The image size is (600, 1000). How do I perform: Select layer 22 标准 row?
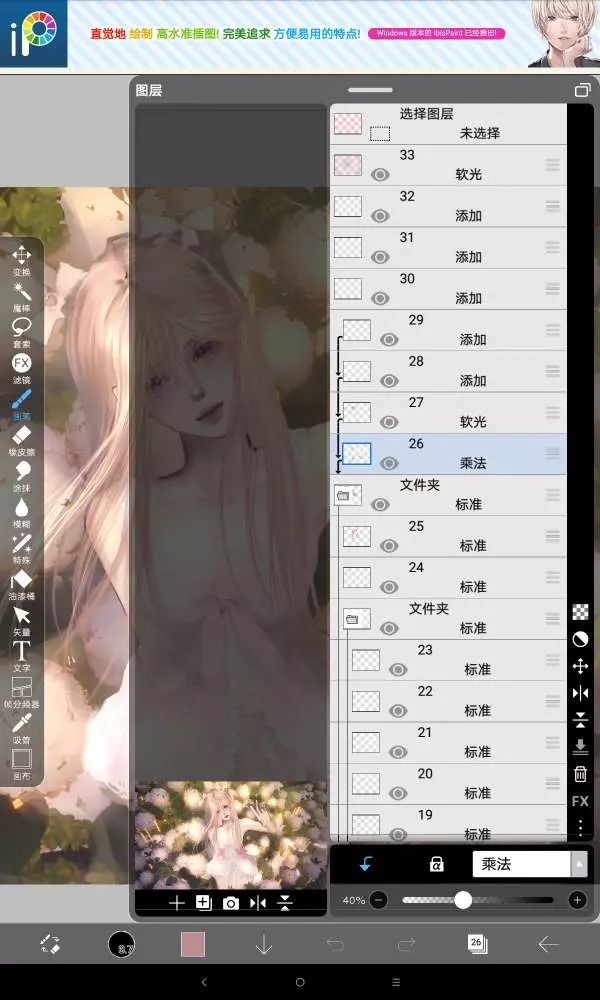[x=448, y=702]
